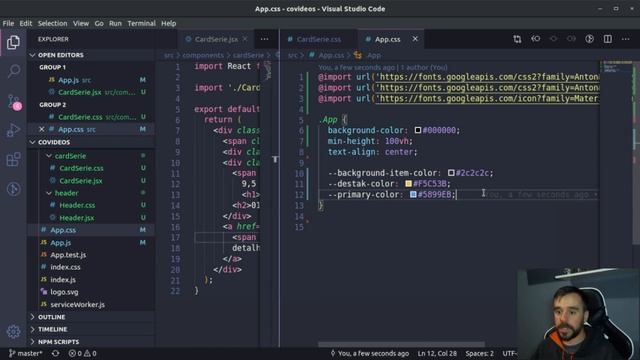640x360 pixels.
Task: Open the Run and Debug view
Action: (x=13, y=131)
